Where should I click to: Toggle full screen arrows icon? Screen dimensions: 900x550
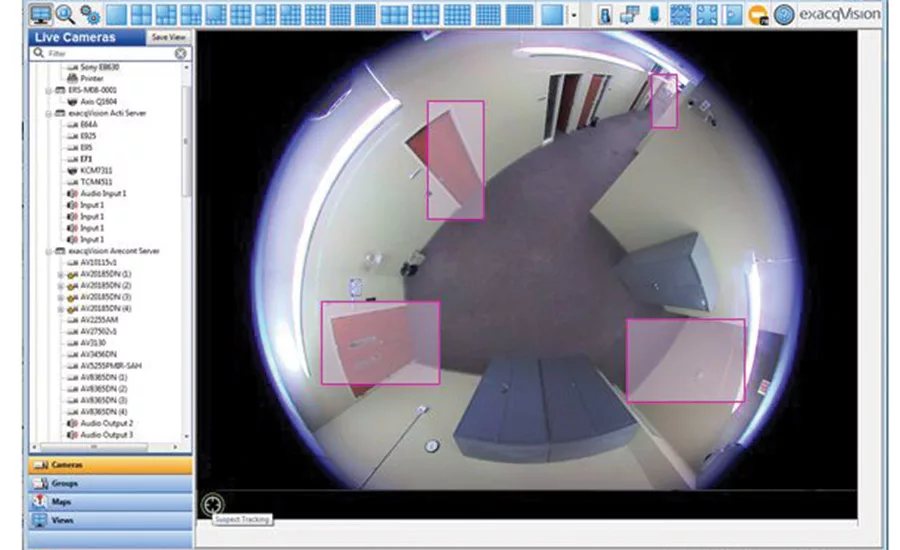(x=707, y=14)
